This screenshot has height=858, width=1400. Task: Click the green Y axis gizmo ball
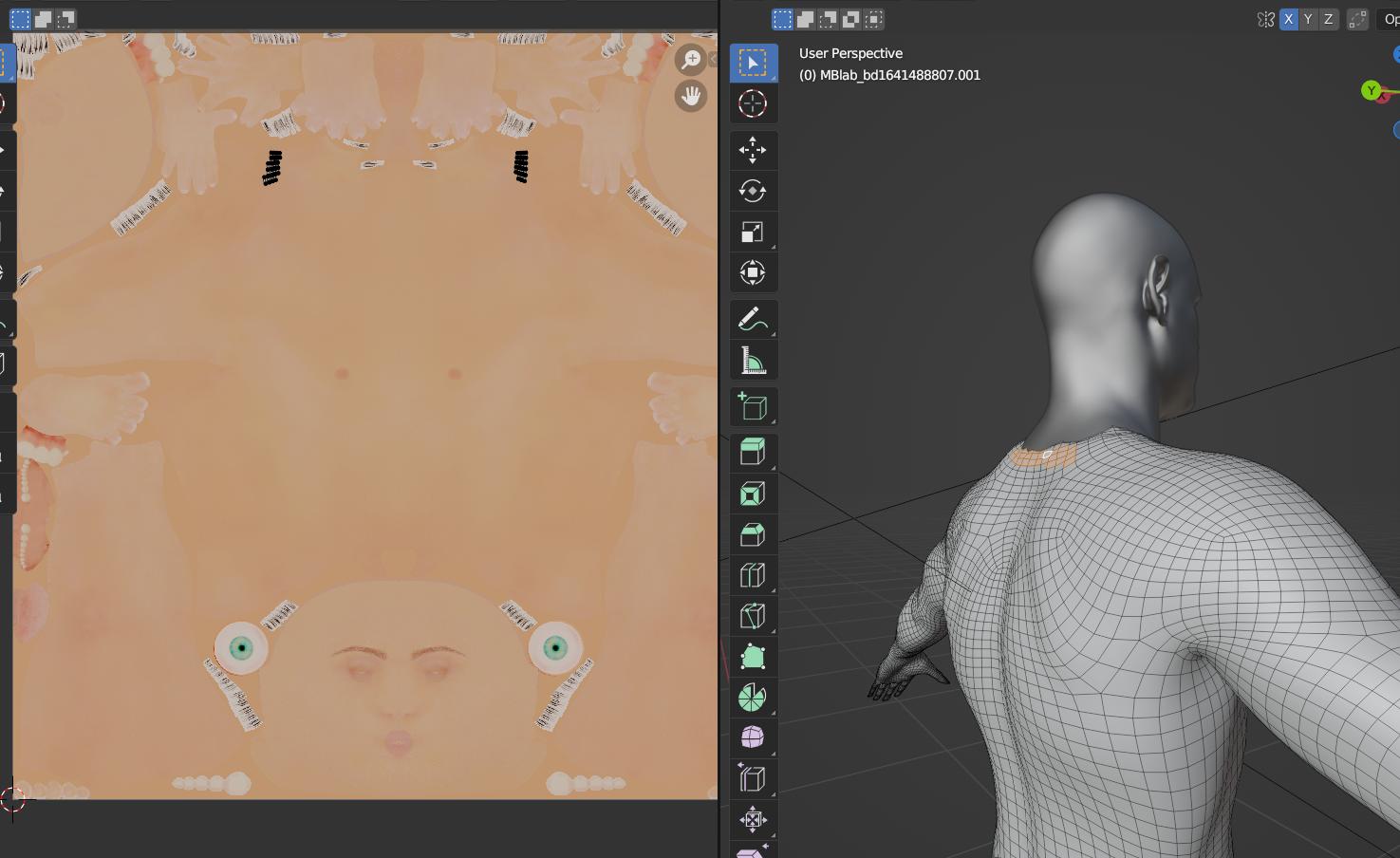(x=1371, y=91)
